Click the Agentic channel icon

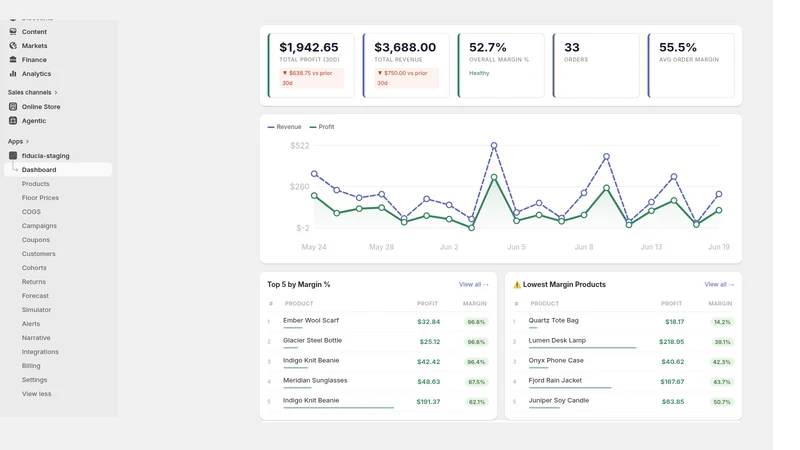[13, 120]
